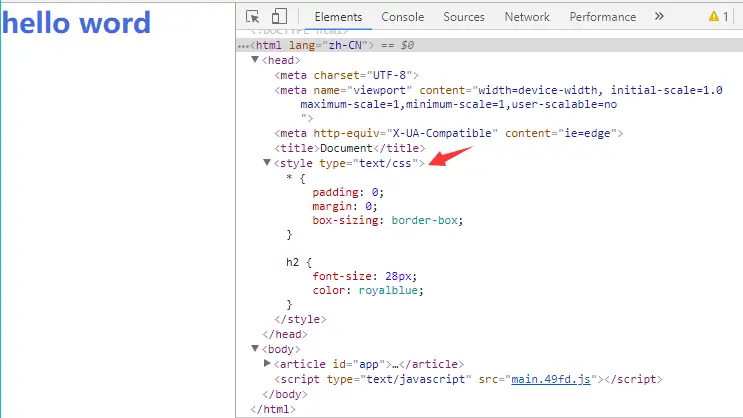Click the 'color: royalblue;' line
743x418 pixels.
pyautogui.click(x=368, y=290)
